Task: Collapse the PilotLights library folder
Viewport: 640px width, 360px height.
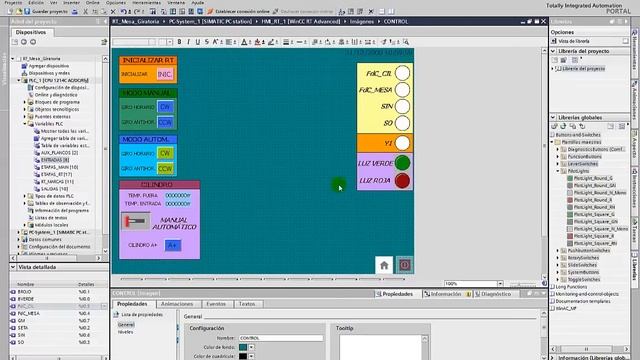Action: (x=558, y=171)
